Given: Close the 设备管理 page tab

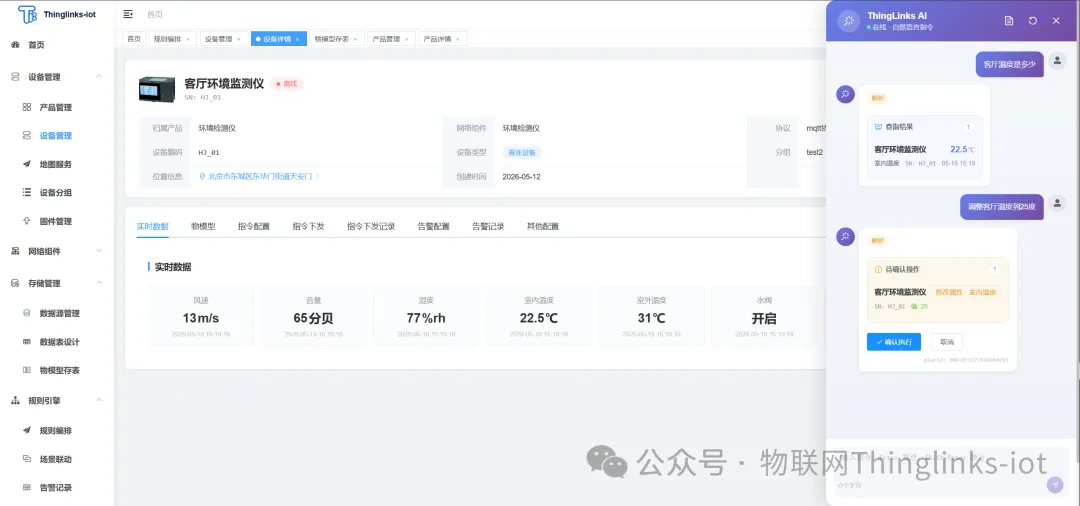Looking at the screenshot, I should click(x=238, y=39).
